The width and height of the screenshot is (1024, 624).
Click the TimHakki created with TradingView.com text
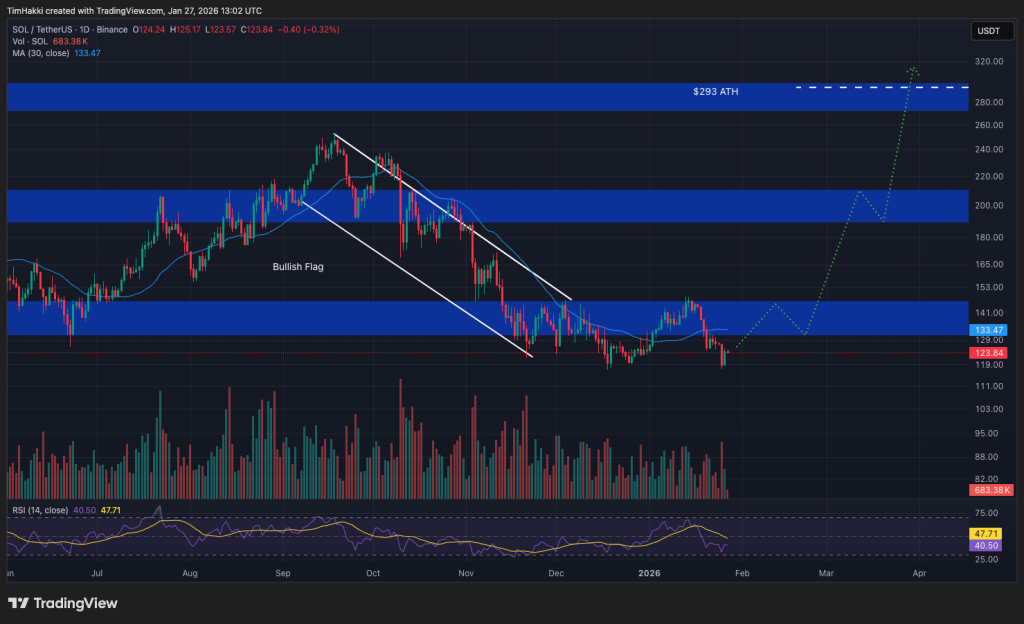tap(135, 10)
